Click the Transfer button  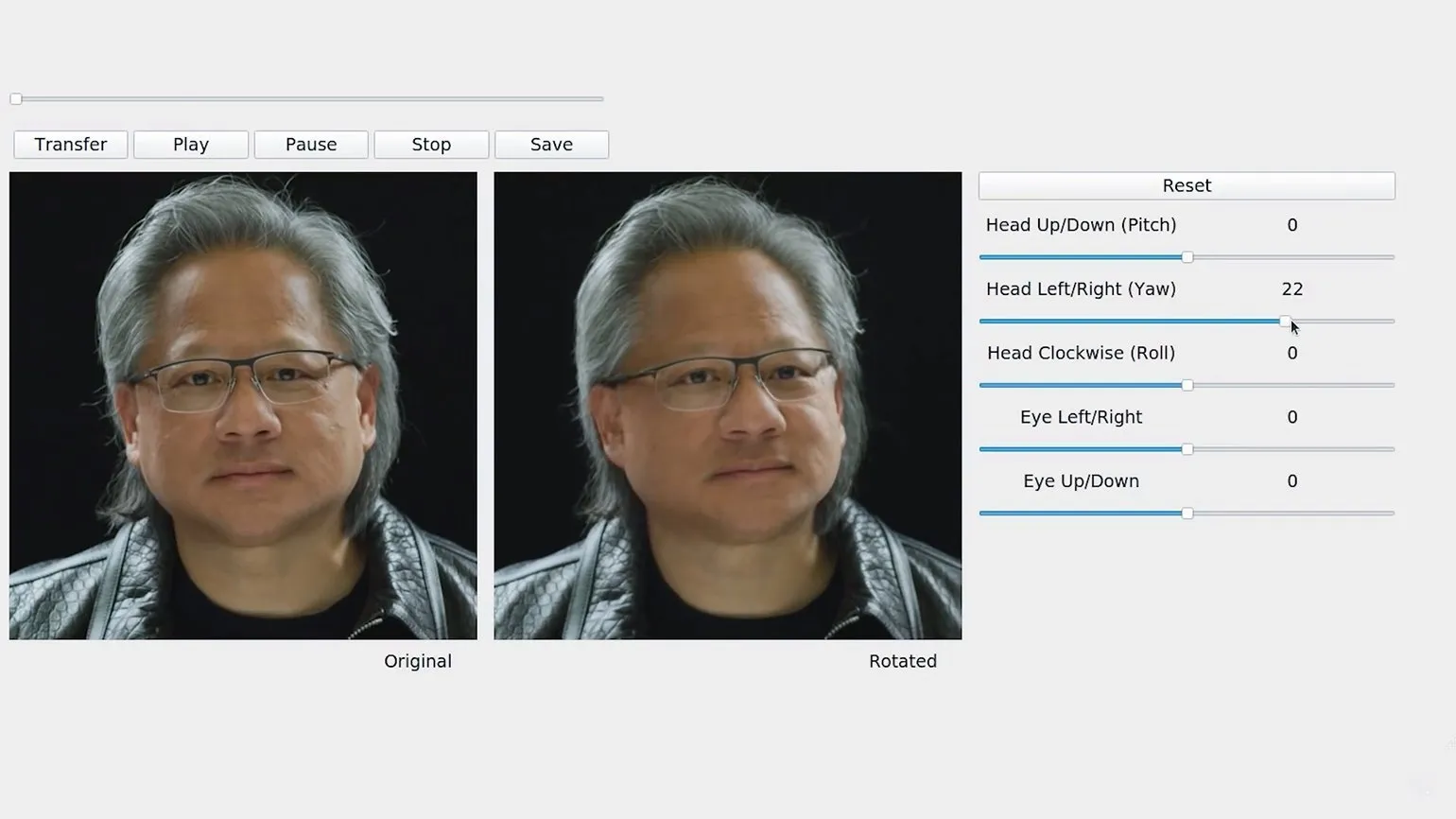[x=71, y=145]
